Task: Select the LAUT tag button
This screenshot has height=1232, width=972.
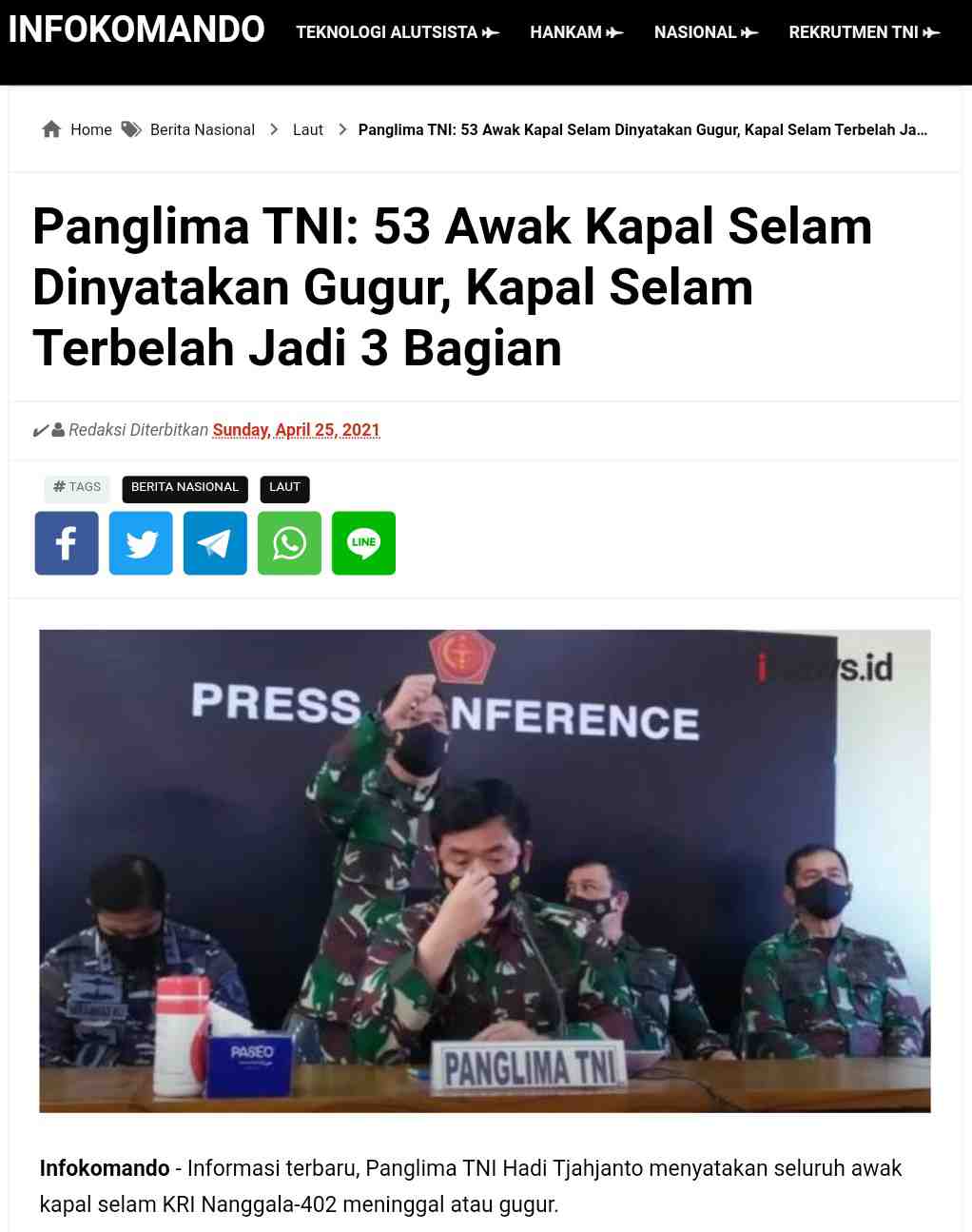Action: pos(284,488)
